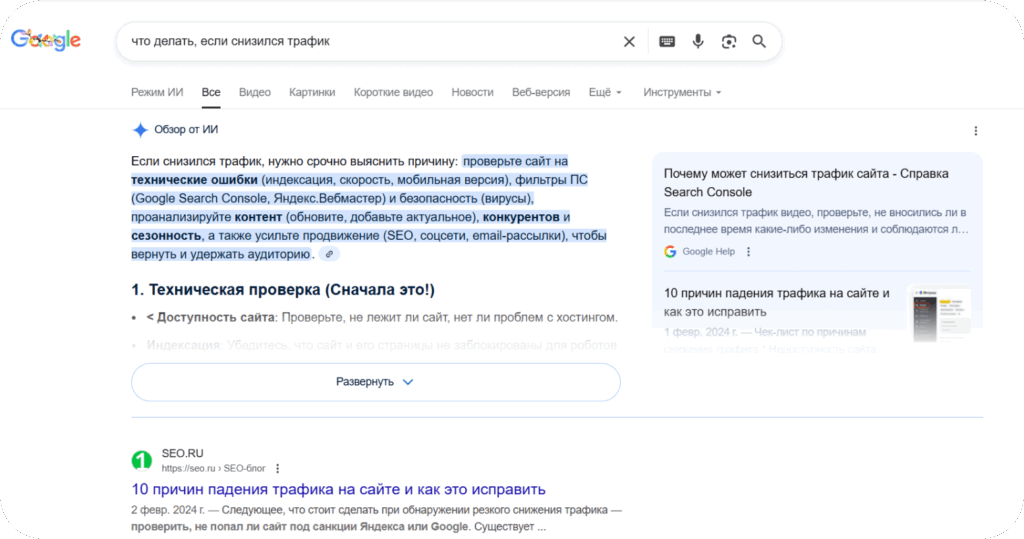The height and width of the screenshot is (539, 1024).
Task: Open the Веб-версия tab
Action: pyautogui.click(x=541, y=92)
